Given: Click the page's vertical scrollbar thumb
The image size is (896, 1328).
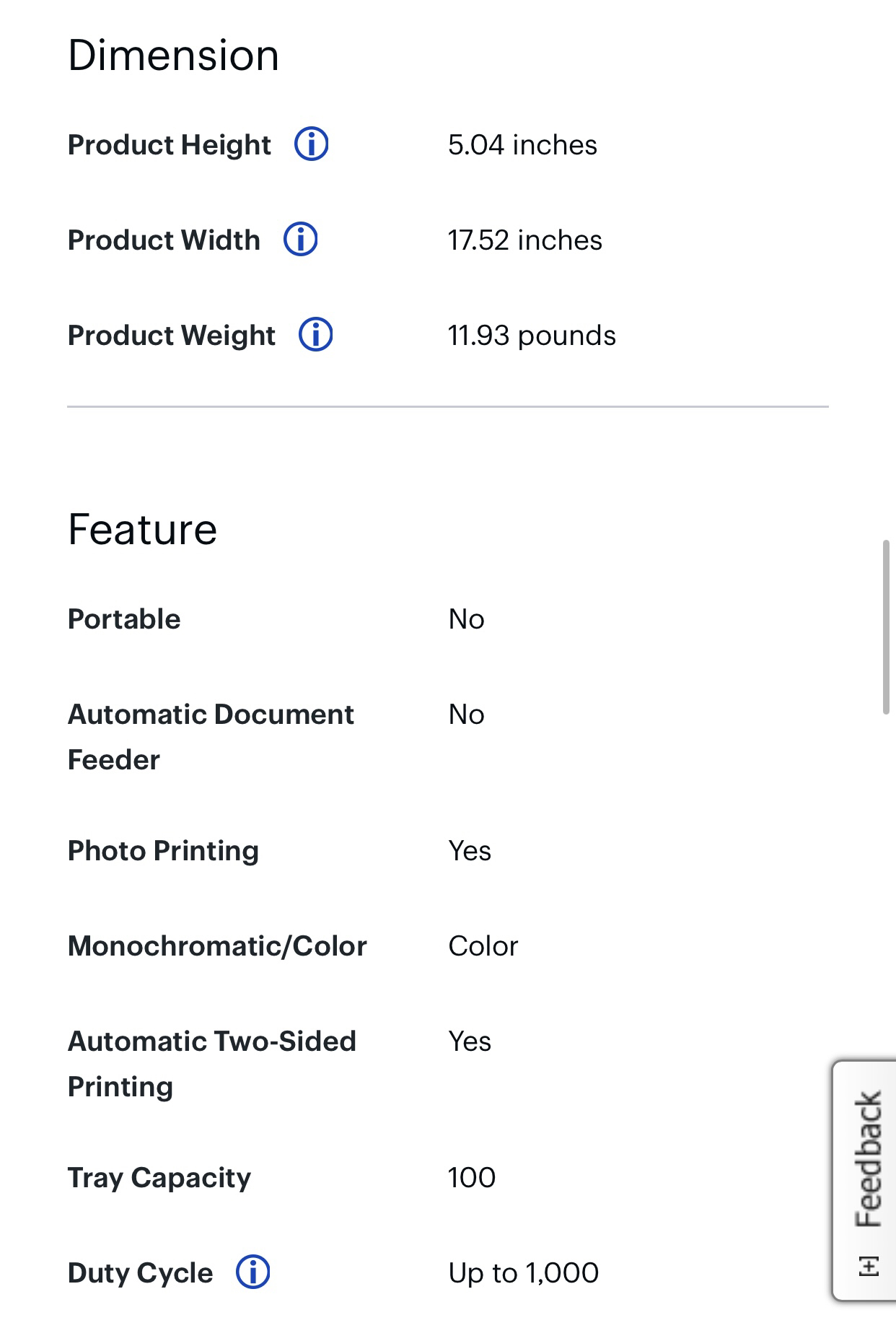Looking at the screenshot, I should coord(886,626).
